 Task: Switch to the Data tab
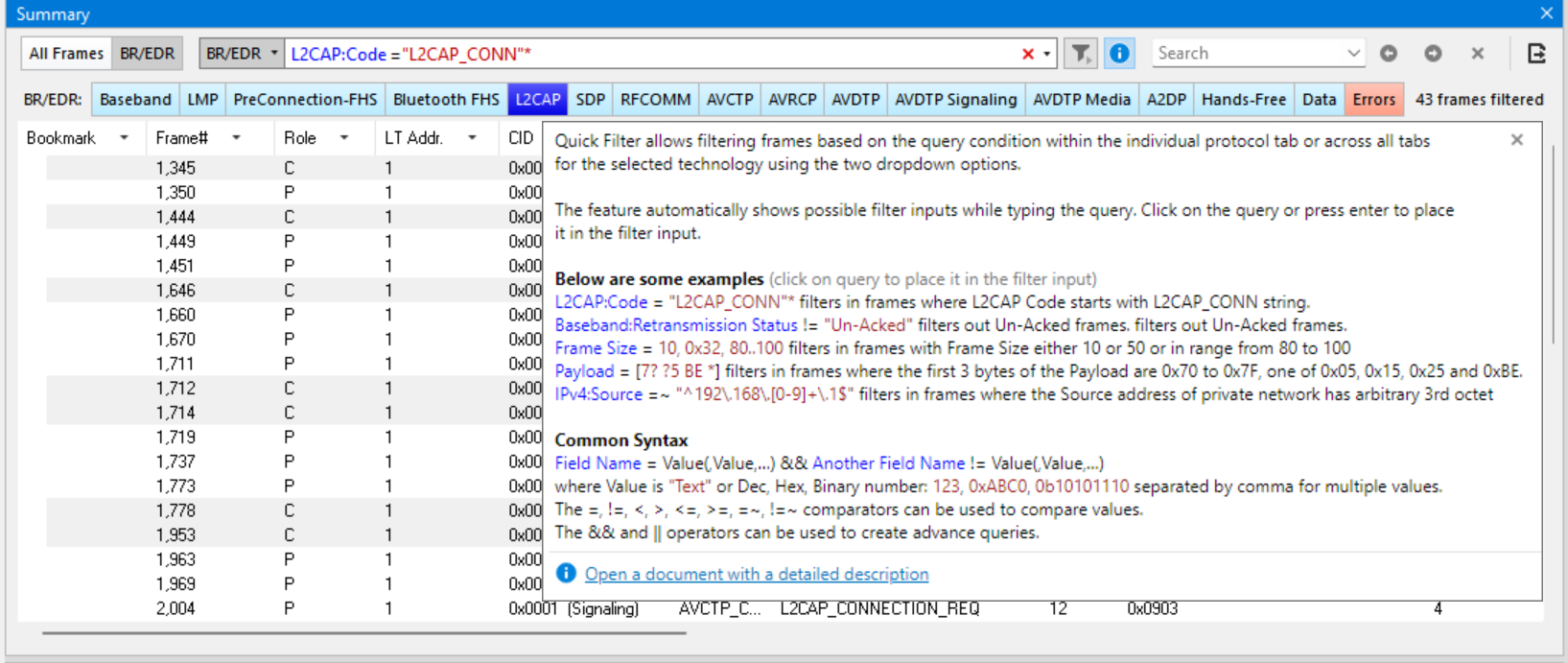[x=1319, y=100]
